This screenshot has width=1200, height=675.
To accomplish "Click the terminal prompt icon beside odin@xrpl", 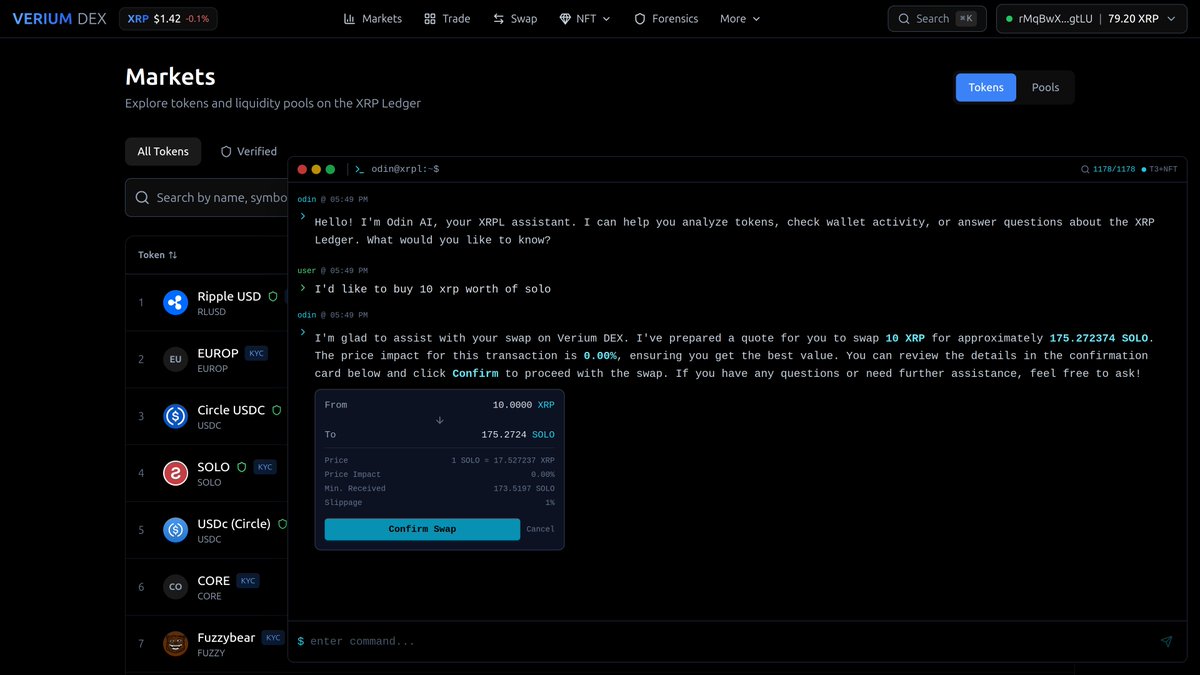I will pos(359,170).
